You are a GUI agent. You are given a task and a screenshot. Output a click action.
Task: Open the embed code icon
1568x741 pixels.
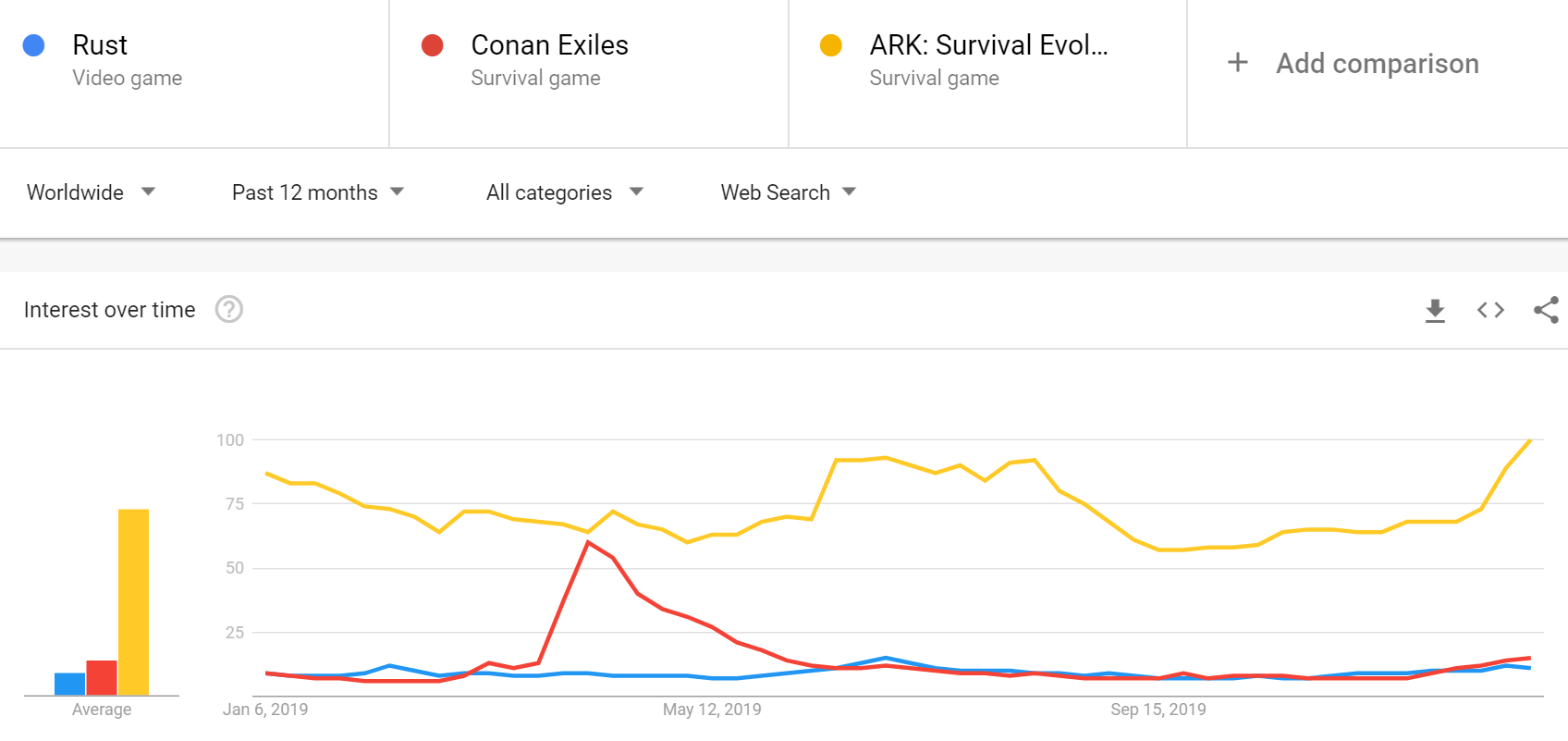coord(1490,310)
